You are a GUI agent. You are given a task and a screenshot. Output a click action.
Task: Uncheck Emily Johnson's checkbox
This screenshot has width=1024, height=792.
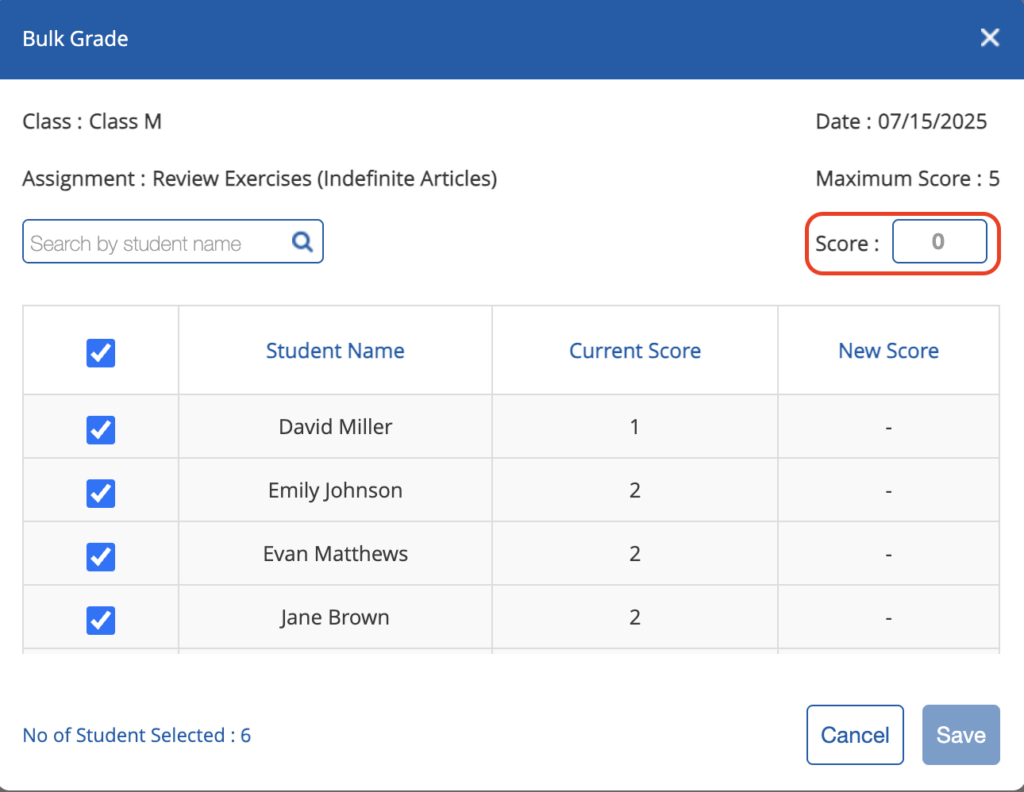(101, 493)
